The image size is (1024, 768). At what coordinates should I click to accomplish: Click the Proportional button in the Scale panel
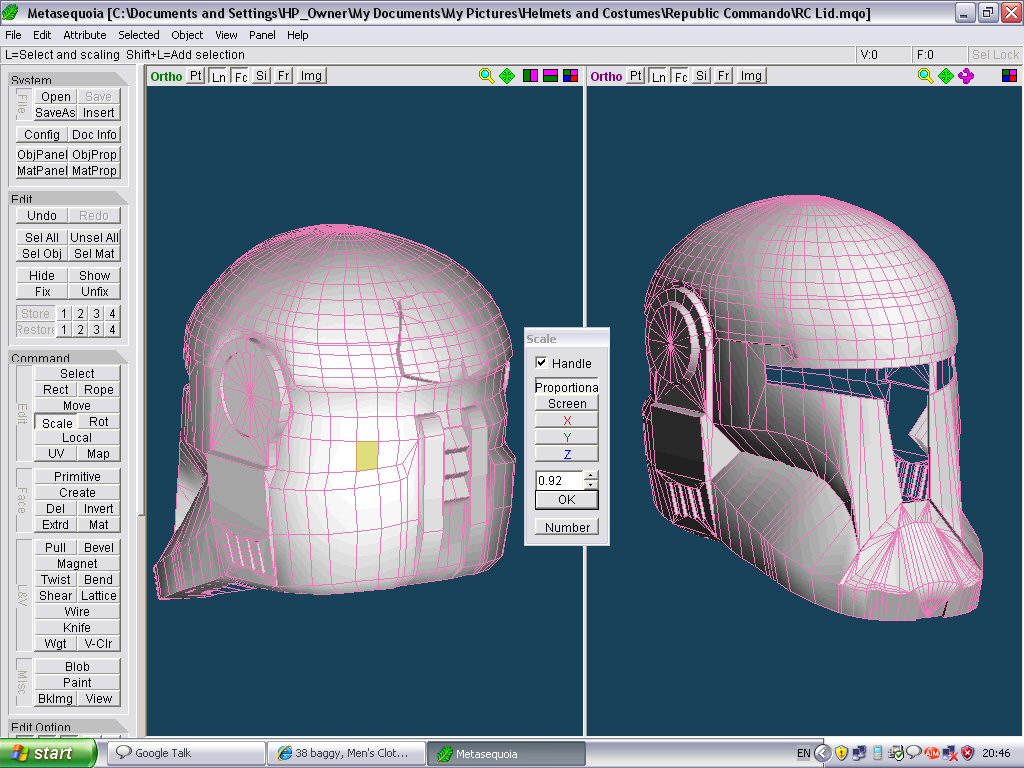[567, 387]
